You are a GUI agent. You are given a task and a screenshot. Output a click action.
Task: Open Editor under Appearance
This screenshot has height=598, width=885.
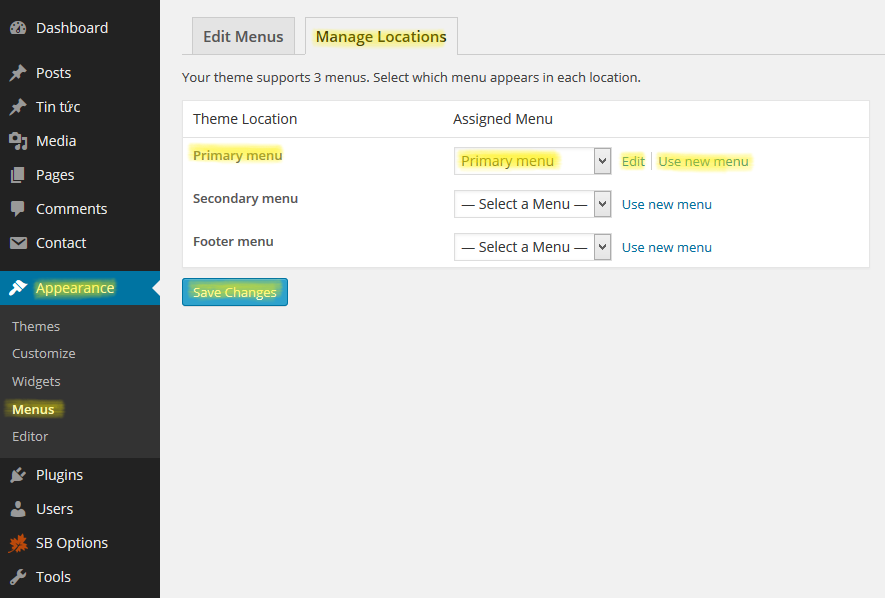pos(30,437)
